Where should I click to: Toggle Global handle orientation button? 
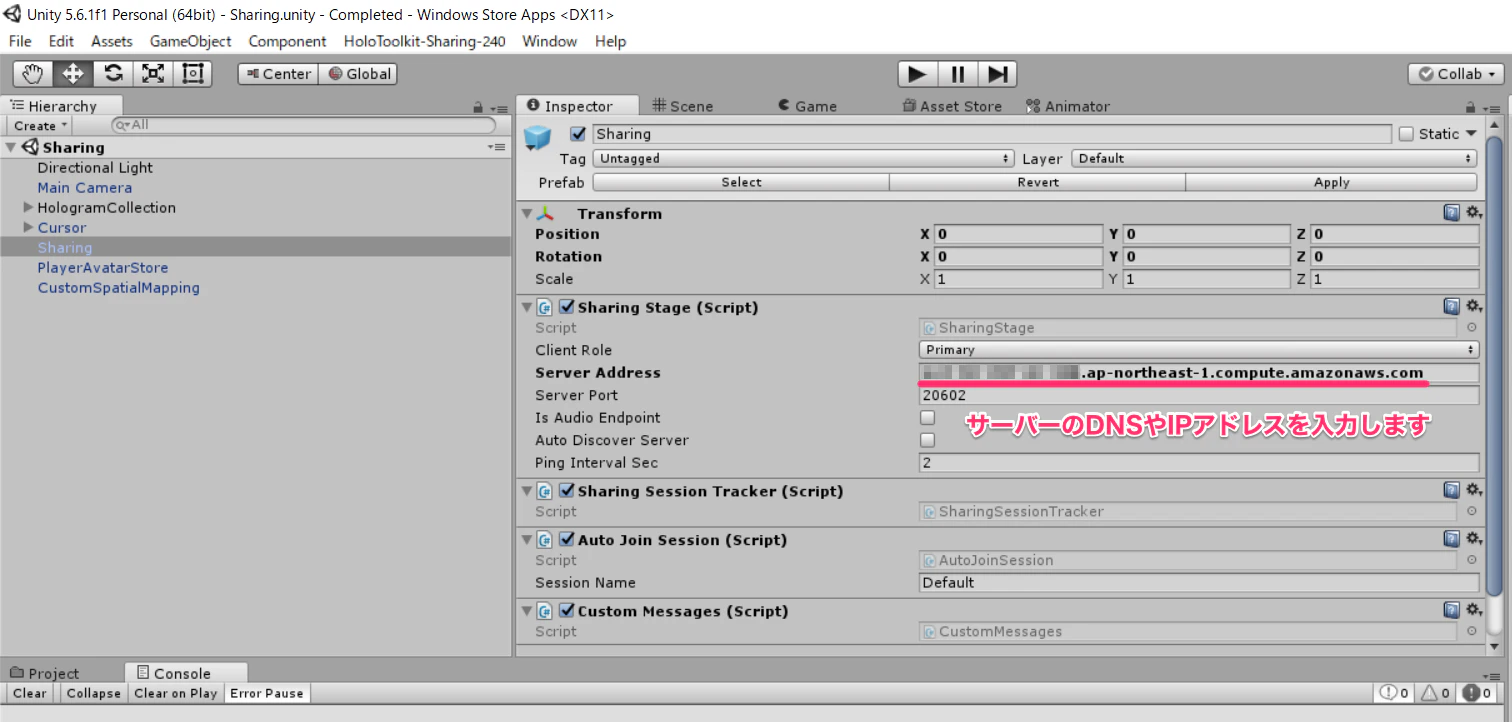click(x=359, y=74)
